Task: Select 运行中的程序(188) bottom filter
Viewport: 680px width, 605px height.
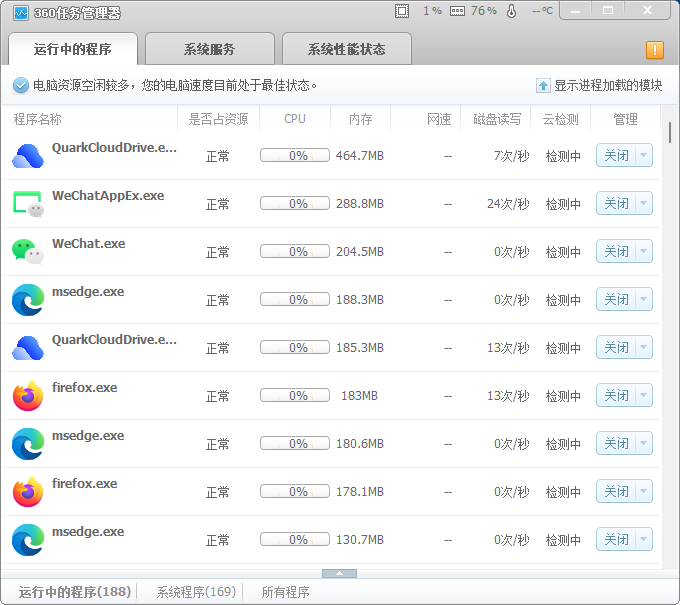Action: click(x=75, y=592)
